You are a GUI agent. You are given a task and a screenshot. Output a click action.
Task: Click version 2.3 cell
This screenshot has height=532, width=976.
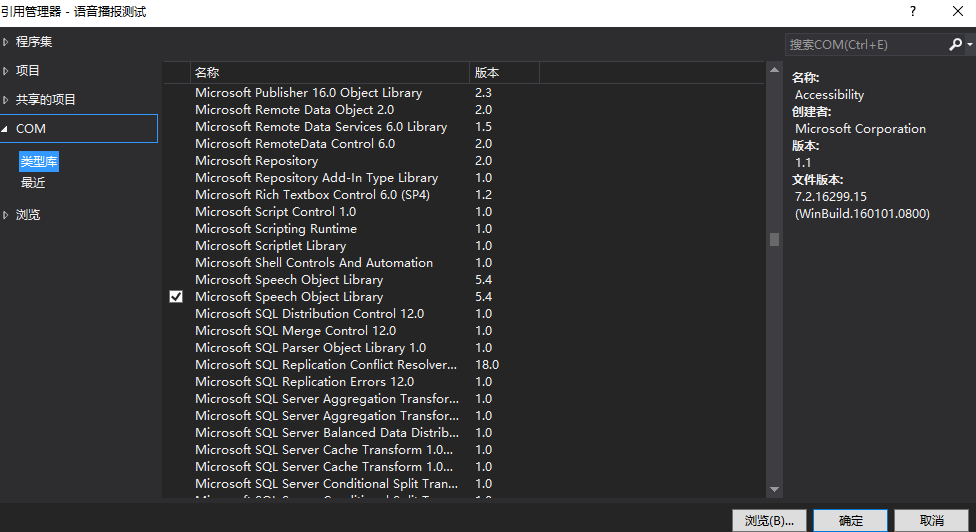483,93
